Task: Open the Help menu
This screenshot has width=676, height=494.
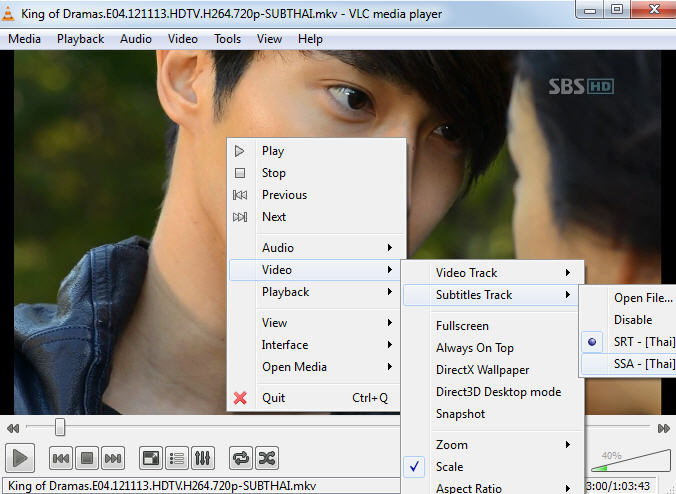Action: [310, 39]
